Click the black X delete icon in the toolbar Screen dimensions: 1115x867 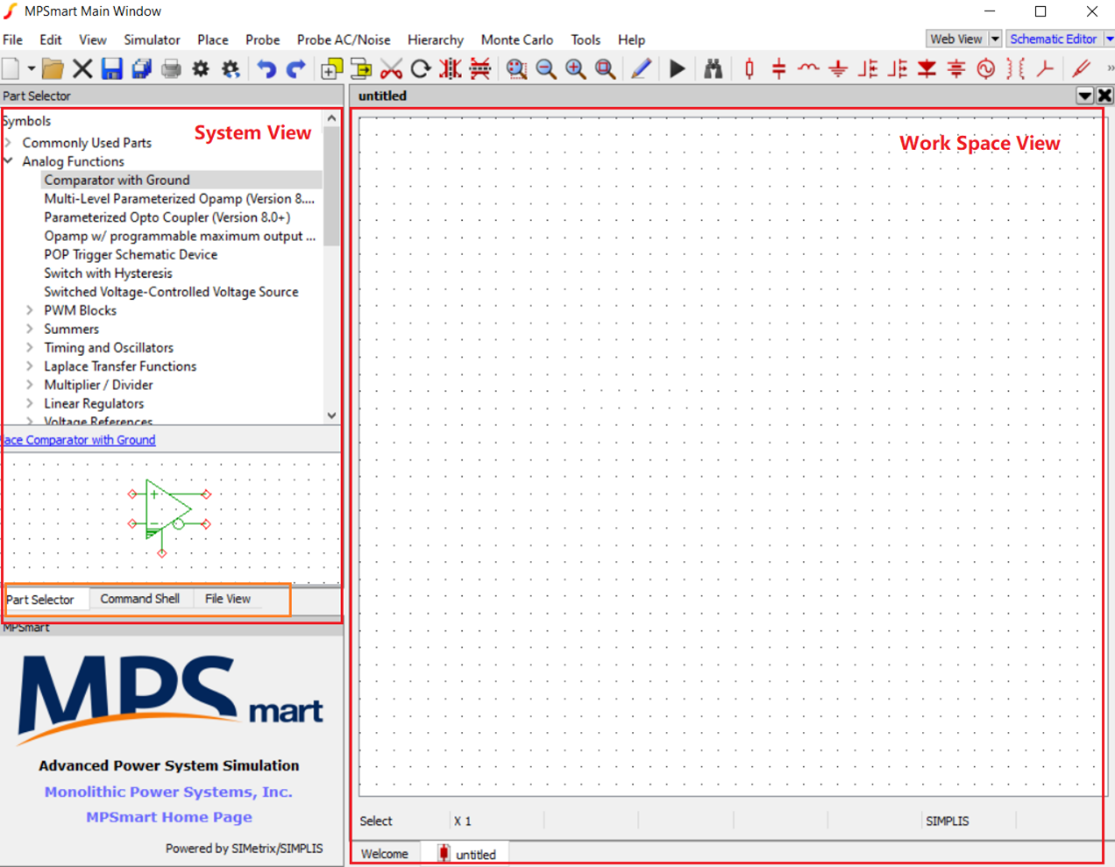pos(82,69)
